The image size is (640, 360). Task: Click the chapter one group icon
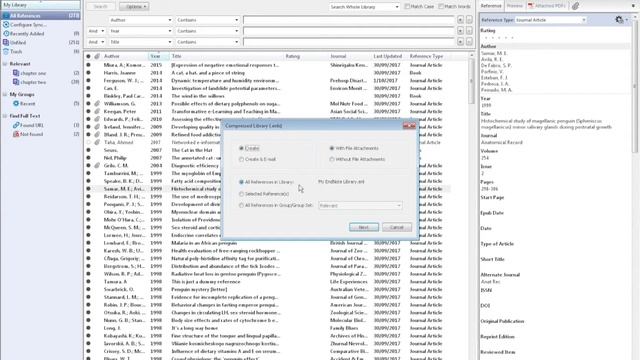tap(16, 73)
